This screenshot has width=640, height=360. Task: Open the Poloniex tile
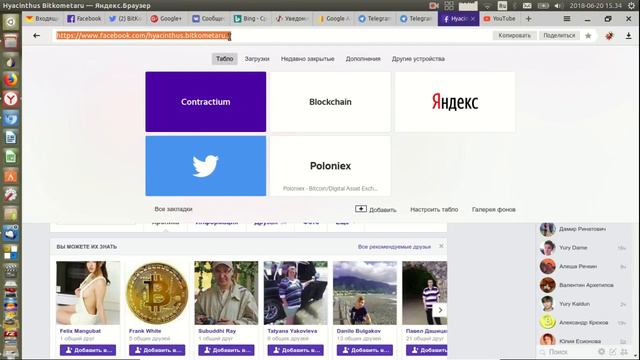tap(330, 166)
